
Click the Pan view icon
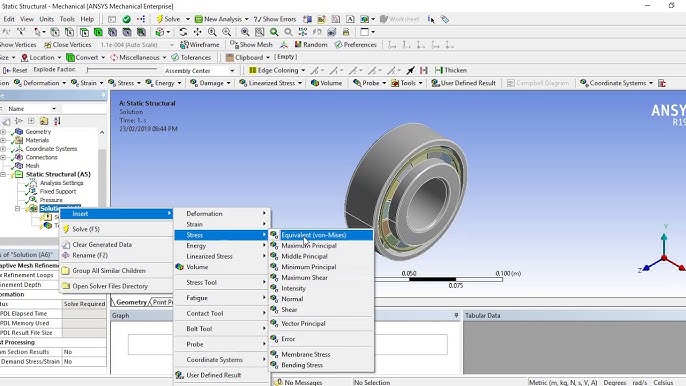(x=197, y=32)
